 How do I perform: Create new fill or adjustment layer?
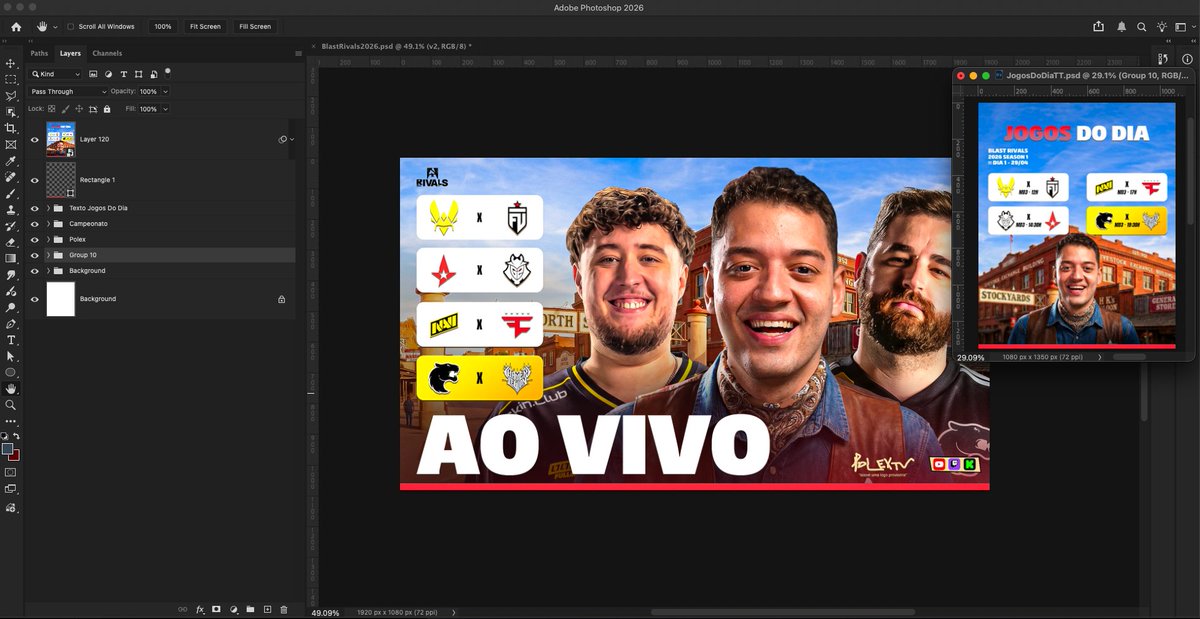(x=233, y=609)
